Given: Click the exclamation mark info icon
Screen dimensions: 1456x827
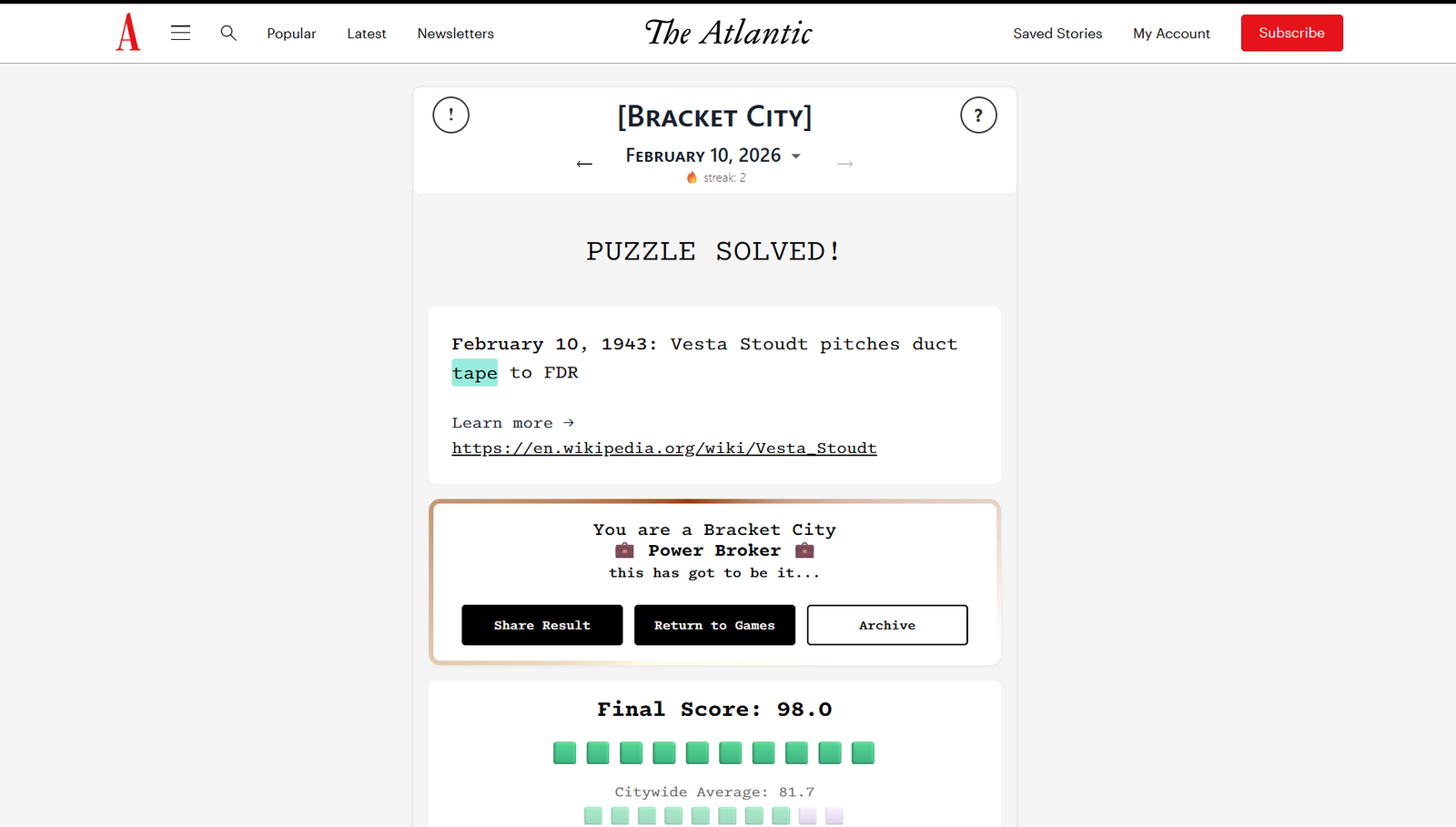Looking at the screenshot, I should point(450,116).
